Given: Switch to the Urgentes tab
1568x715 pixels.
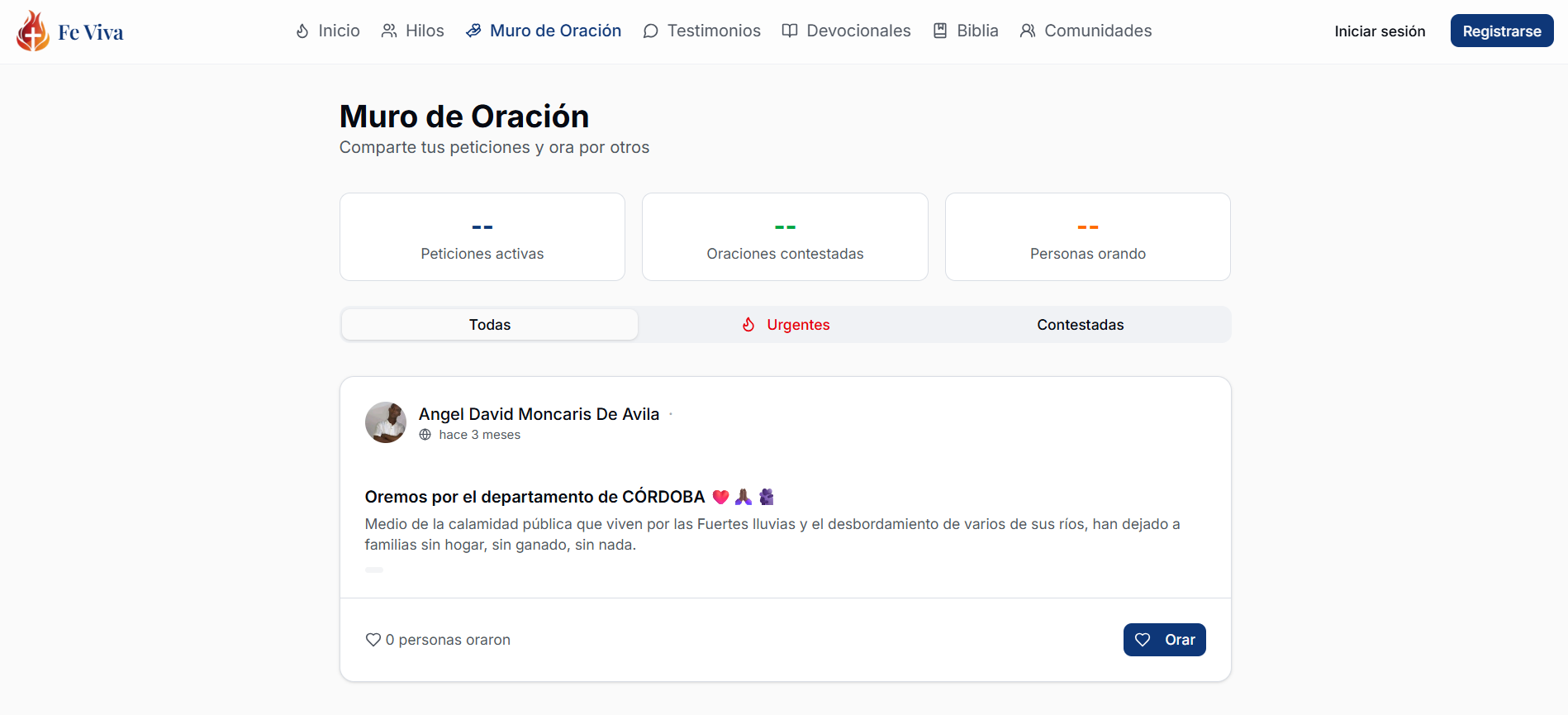Looking at the screenshot, I should pos(786,325).
